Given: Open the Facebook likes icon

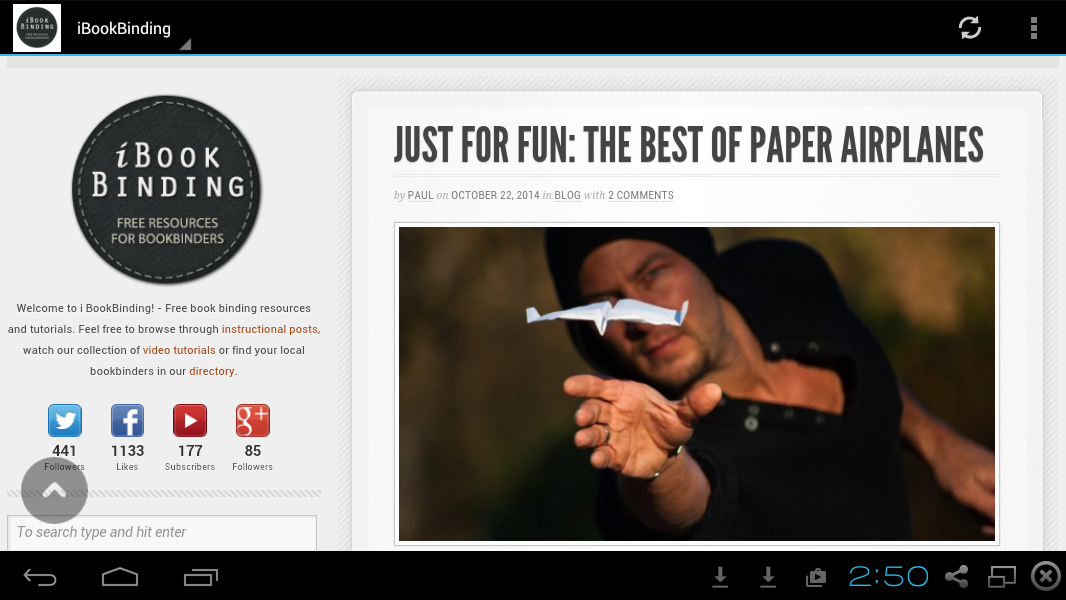Looking at the screenshot, I should click(x=127, y=421).
